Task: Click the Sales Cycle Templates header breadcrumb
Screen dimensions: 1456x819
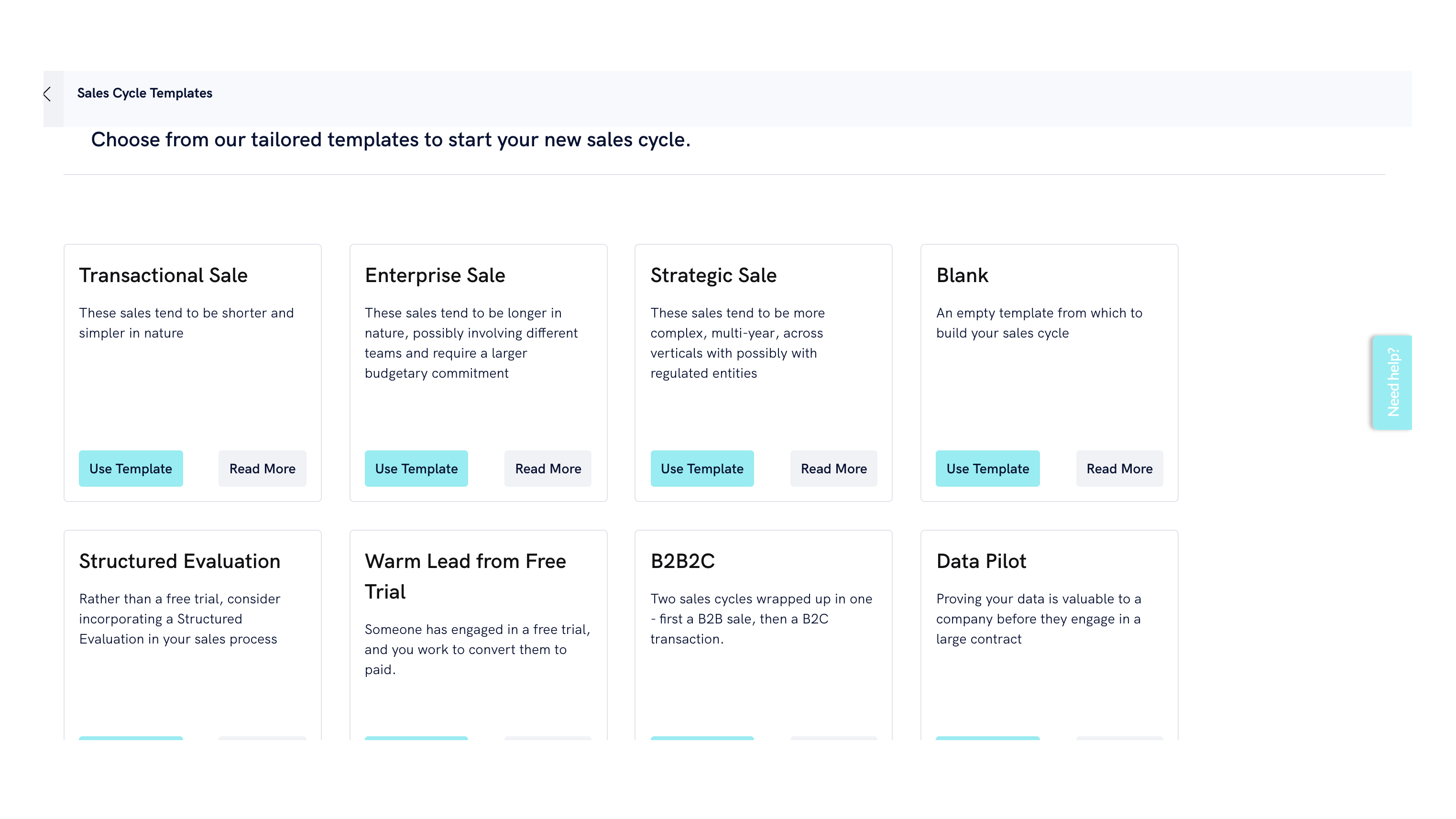Action: point(145,93)
